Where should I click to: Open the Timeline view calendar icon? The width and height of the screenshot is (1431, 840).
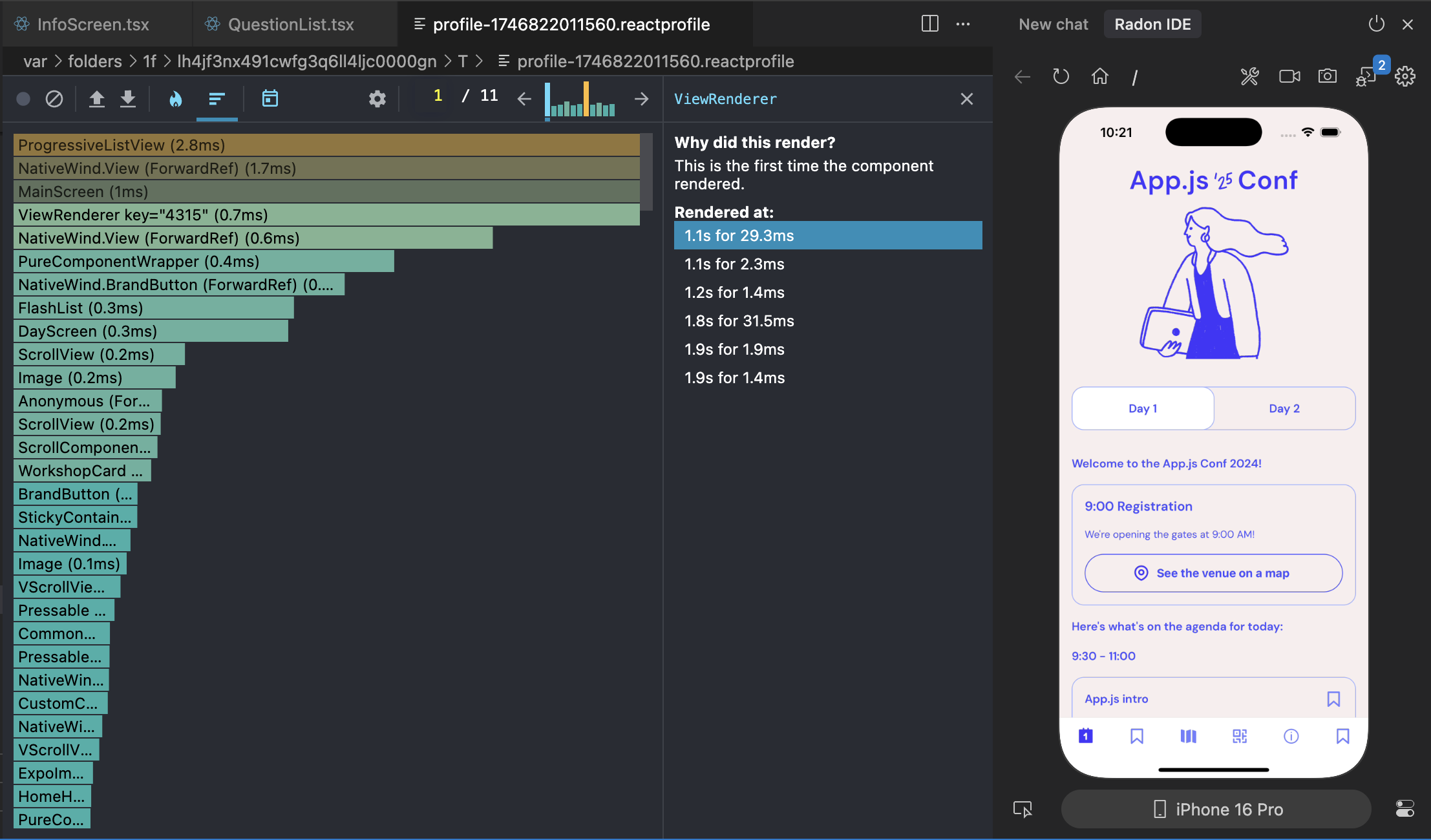coord(270,99)
